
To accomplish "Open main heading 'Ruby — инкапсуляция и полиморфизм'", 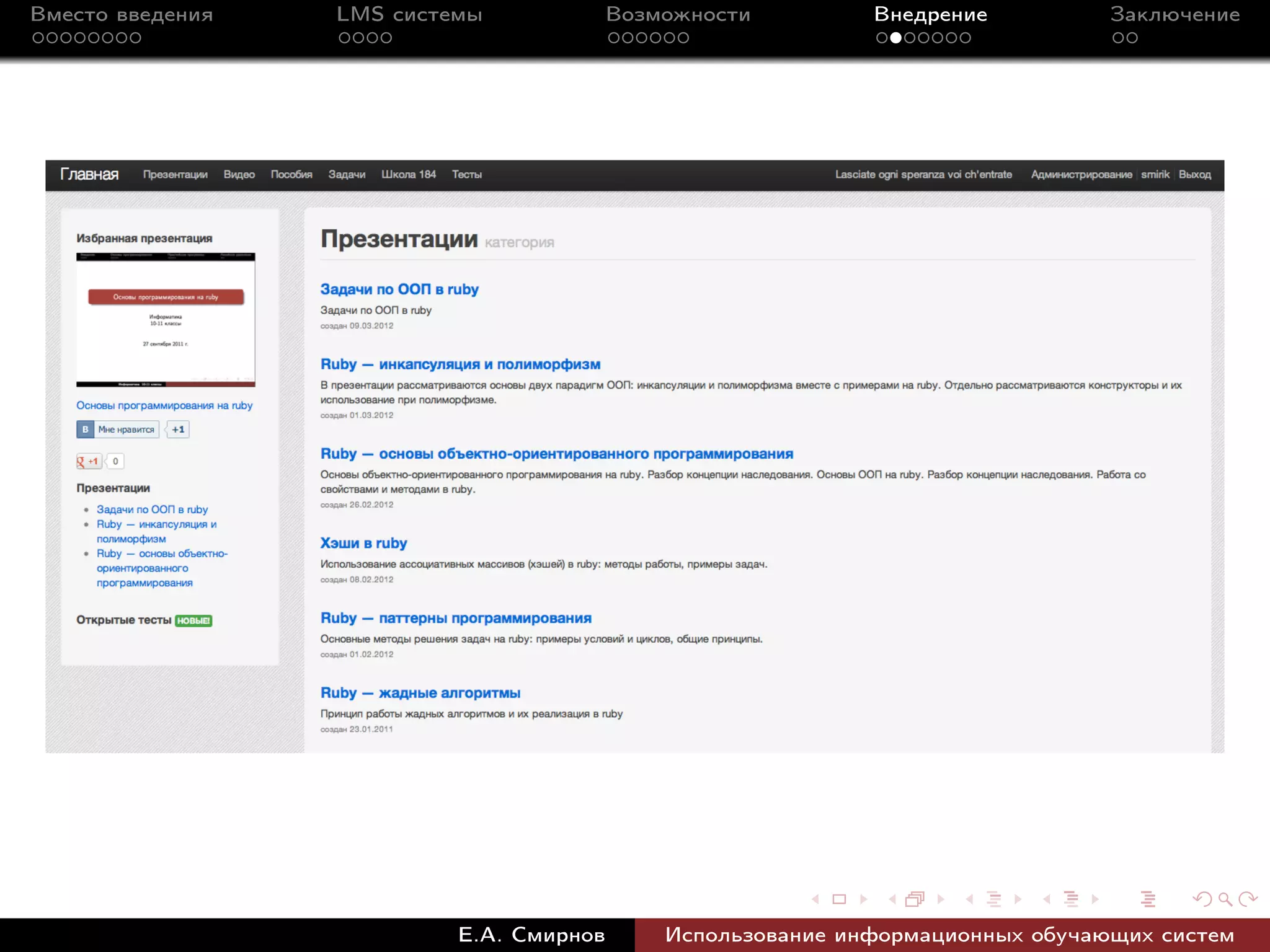I will [460, 364].
